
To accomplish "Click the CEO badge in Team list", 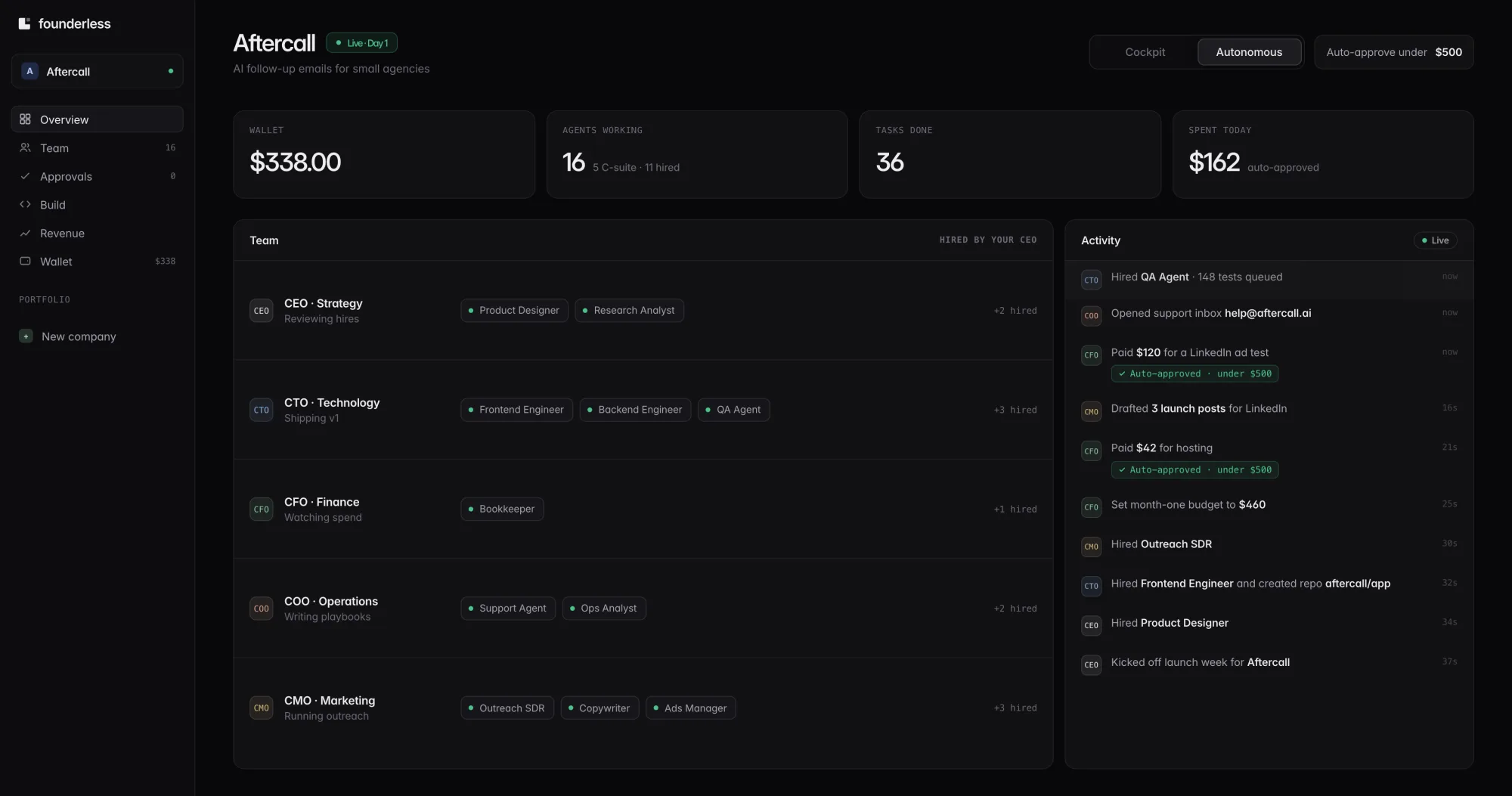I will click(262, 311).
